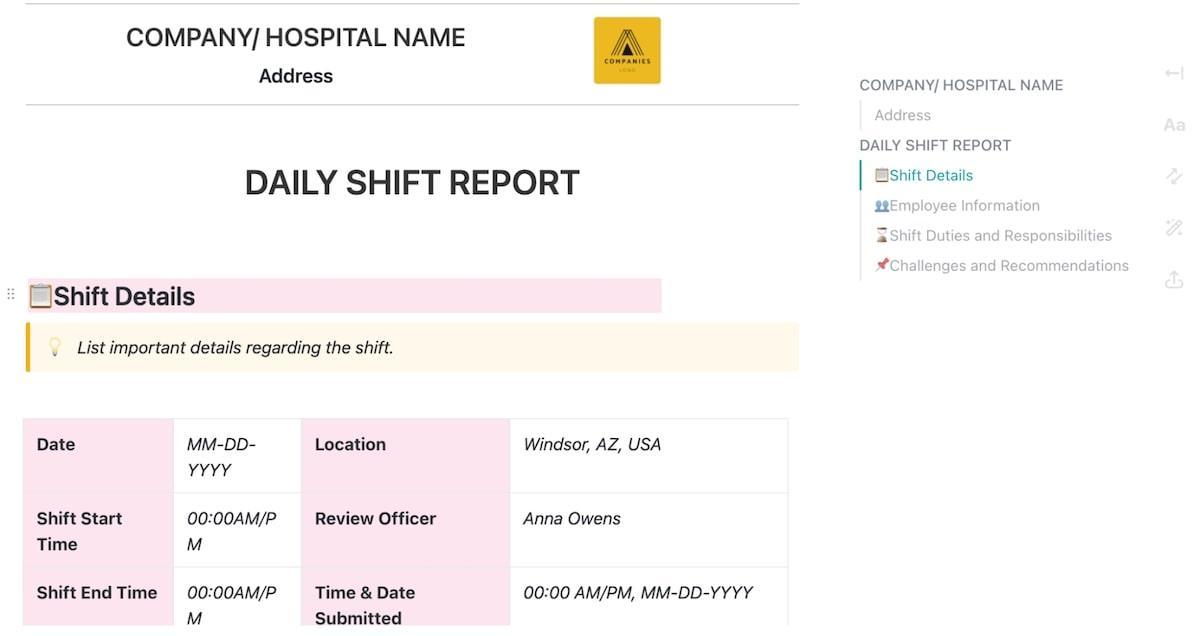Click the relationships arrows icon in sidebar
Screen dimensions: 1200x636
click(x=1174, y=176)
